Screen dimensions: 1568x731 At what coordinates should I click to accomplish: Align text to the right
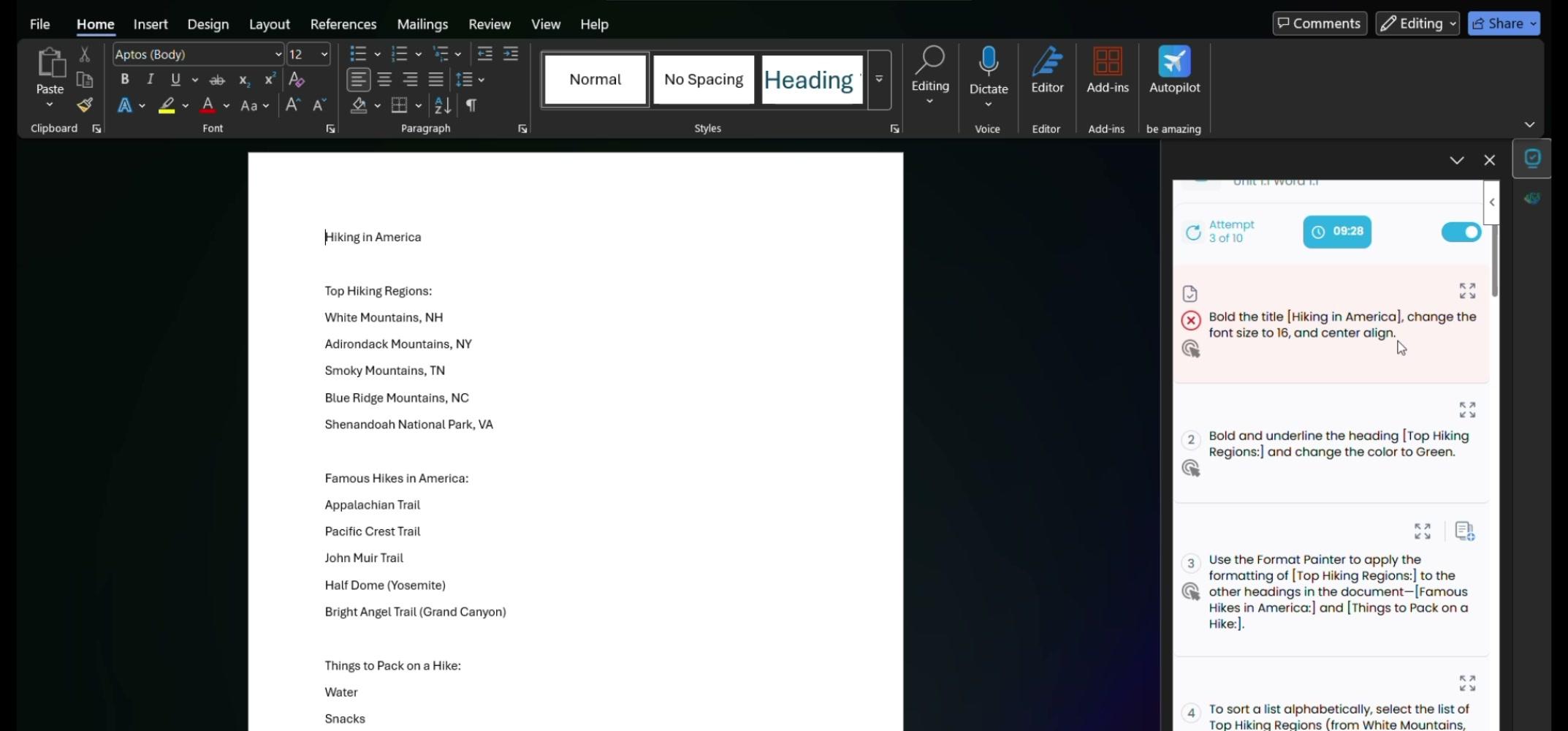point(411,79)
